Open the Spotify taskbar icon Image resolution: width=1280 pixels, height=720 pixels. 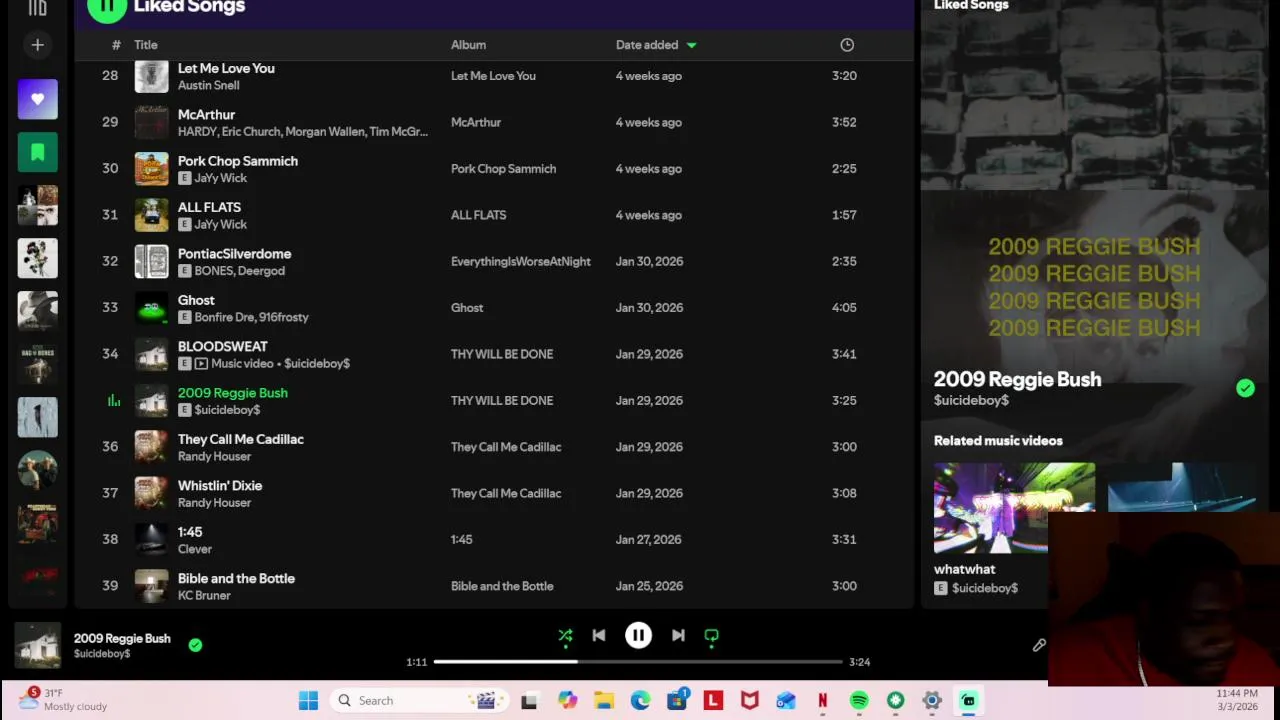859,701
